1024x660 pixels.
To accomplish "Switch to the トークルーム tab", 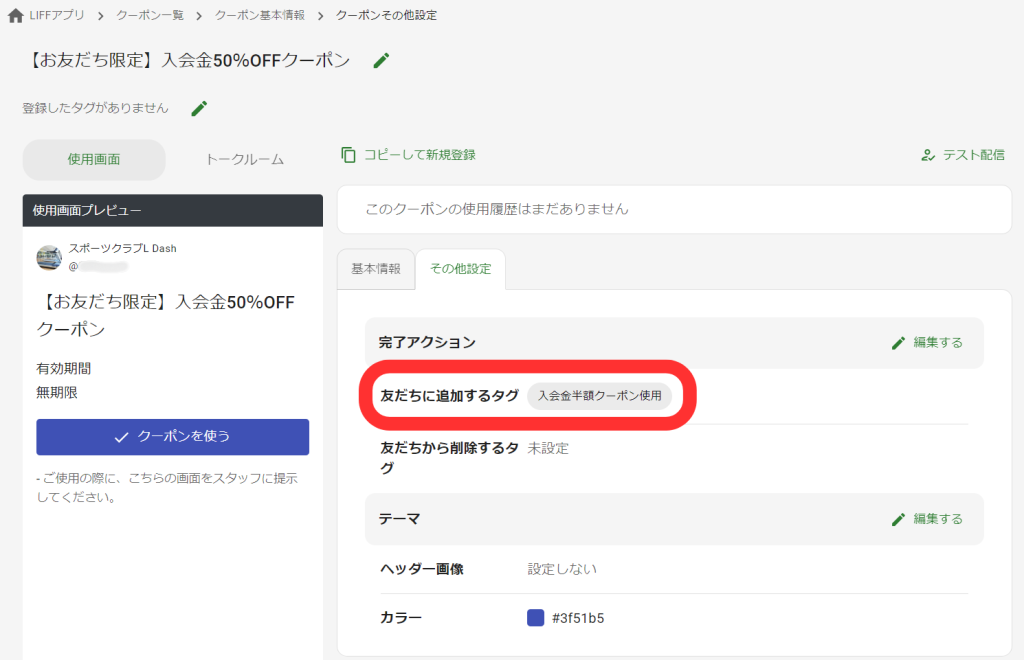I will pyautogui.click(x=243, y=159).
